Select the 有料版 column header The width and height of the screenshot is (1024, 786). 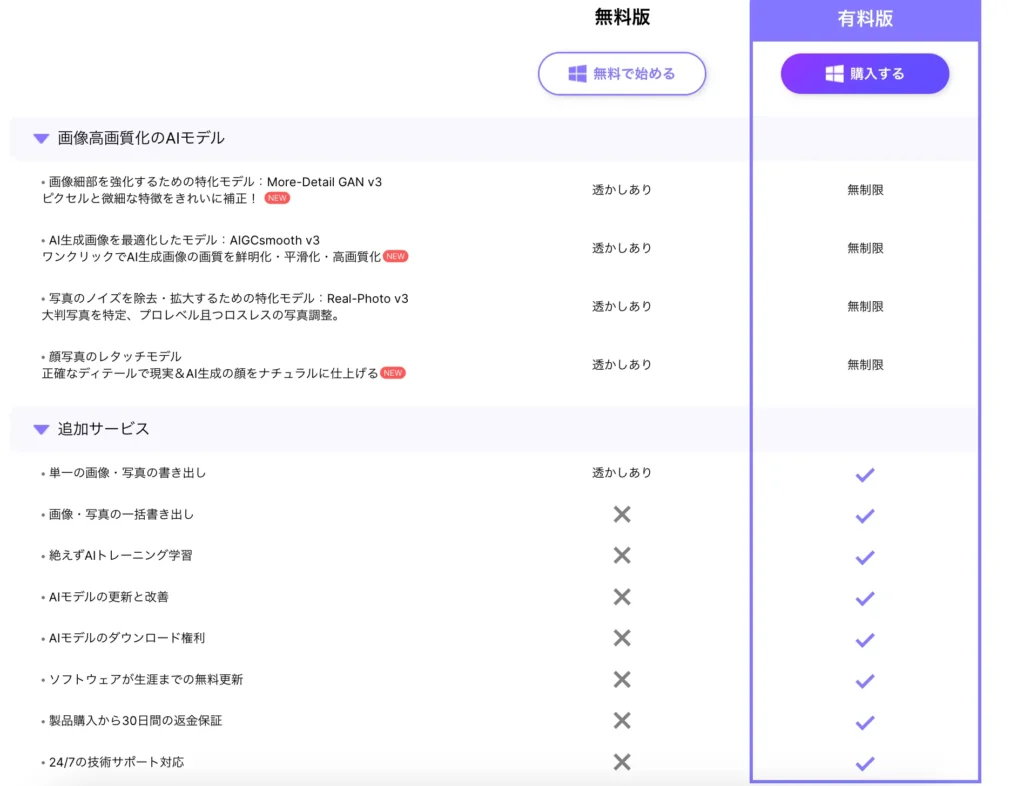point(864,16)
